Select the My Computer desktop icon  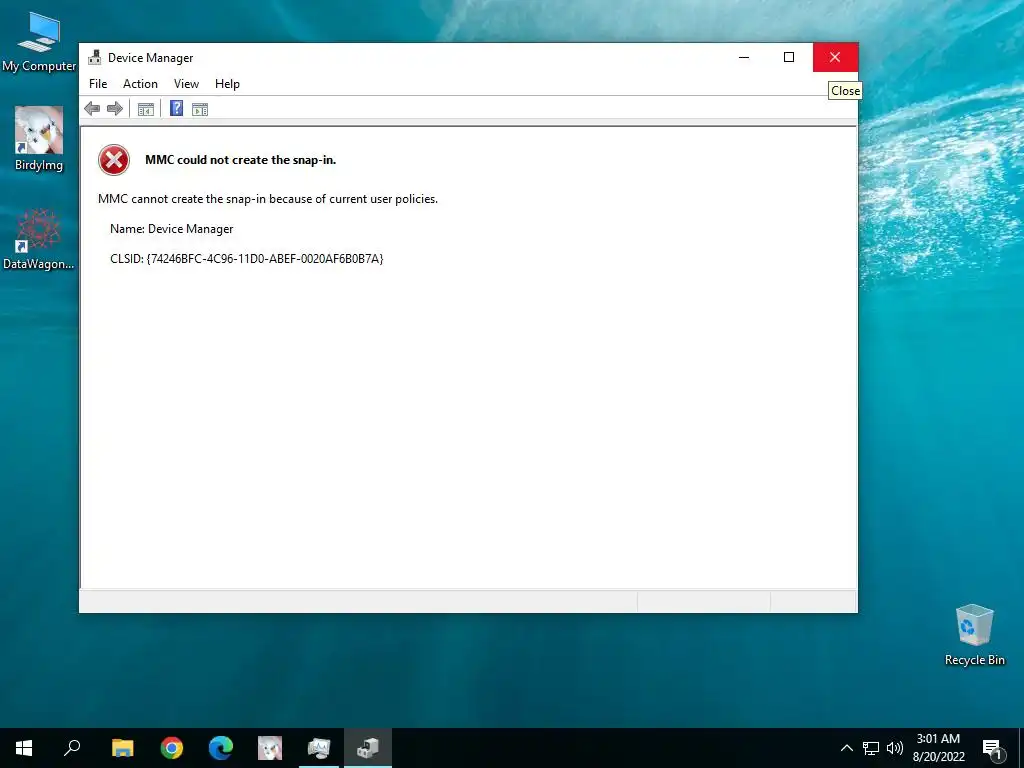(x=39, y=42)
